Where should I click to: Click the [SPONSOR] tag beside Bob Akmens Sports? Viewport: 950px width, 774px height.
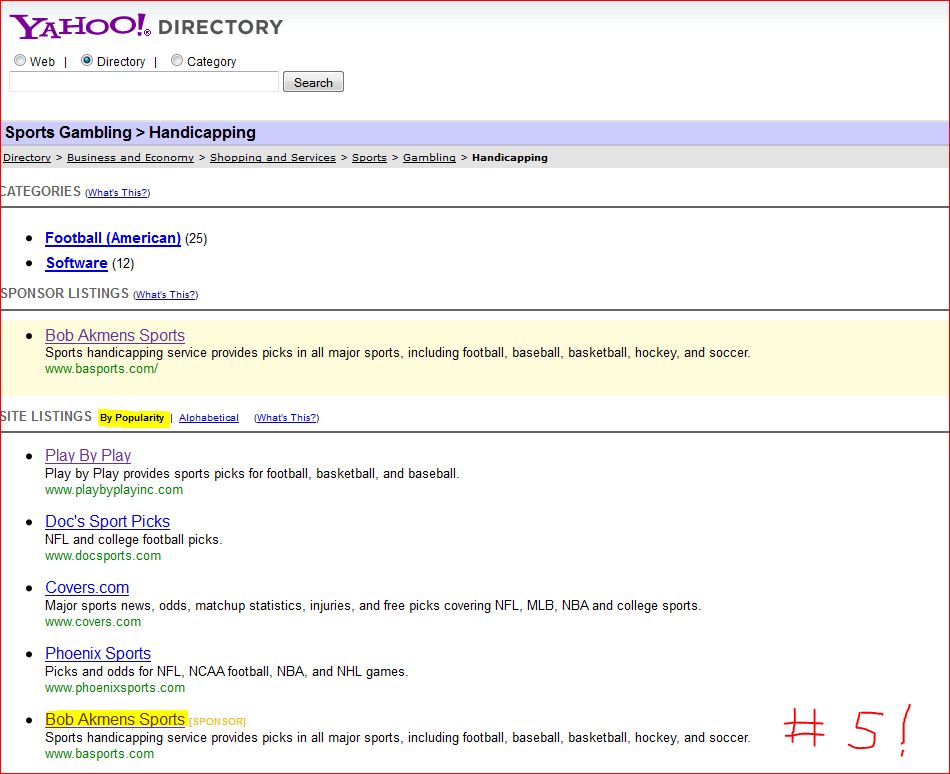(218, 722)
